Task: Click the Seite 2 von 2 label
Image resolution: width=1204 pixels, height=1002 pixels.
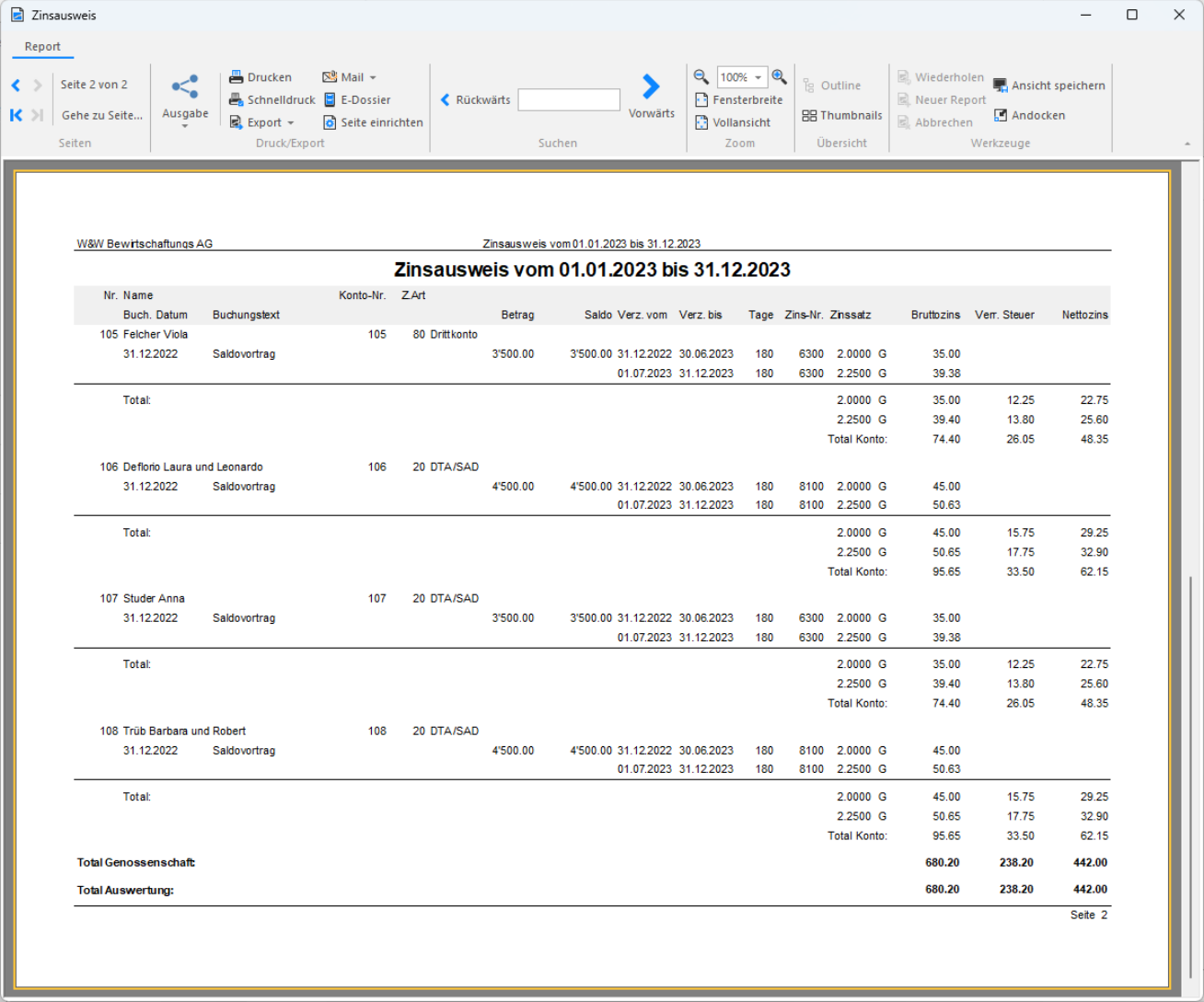Action: pos(94,85)
